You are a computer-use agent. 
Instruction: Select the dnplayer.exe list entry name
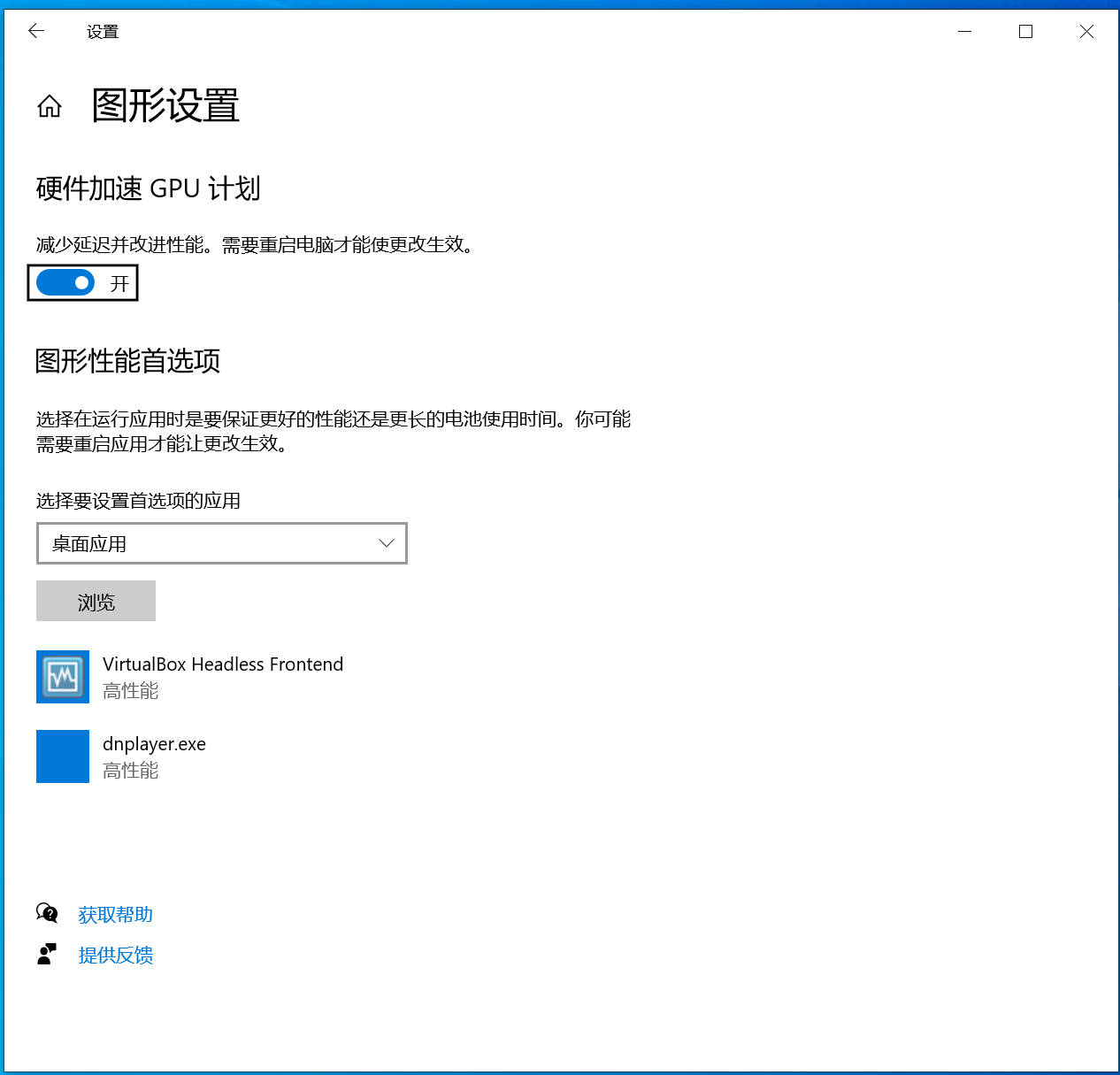(x=154, y=744)
